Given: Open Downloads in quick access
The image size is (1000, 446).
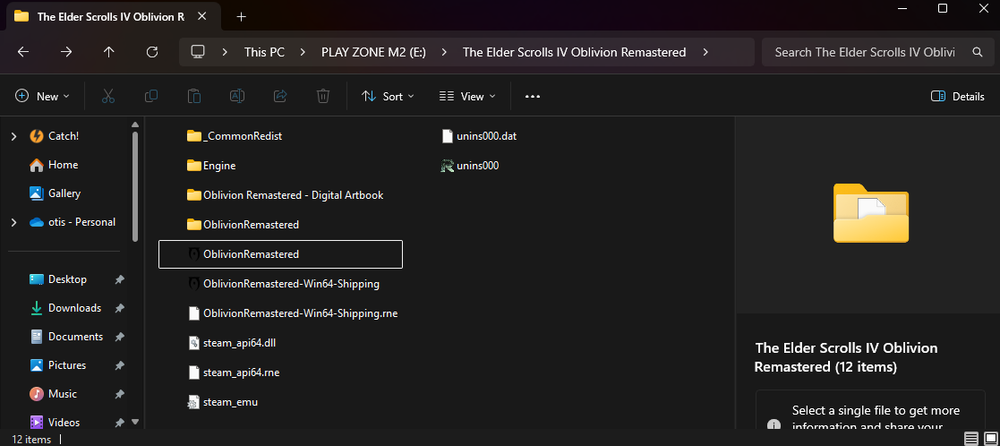Looking at the screenshot, I should coord(75,308).
